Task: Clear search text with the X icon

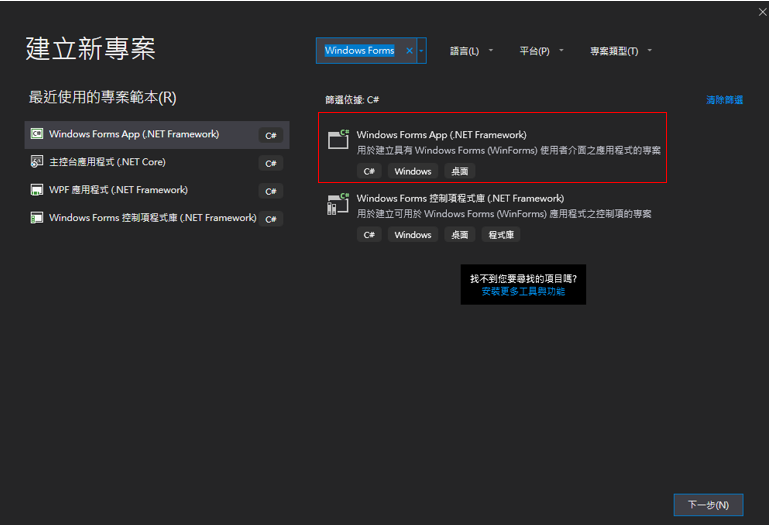Action: (409, 51)
